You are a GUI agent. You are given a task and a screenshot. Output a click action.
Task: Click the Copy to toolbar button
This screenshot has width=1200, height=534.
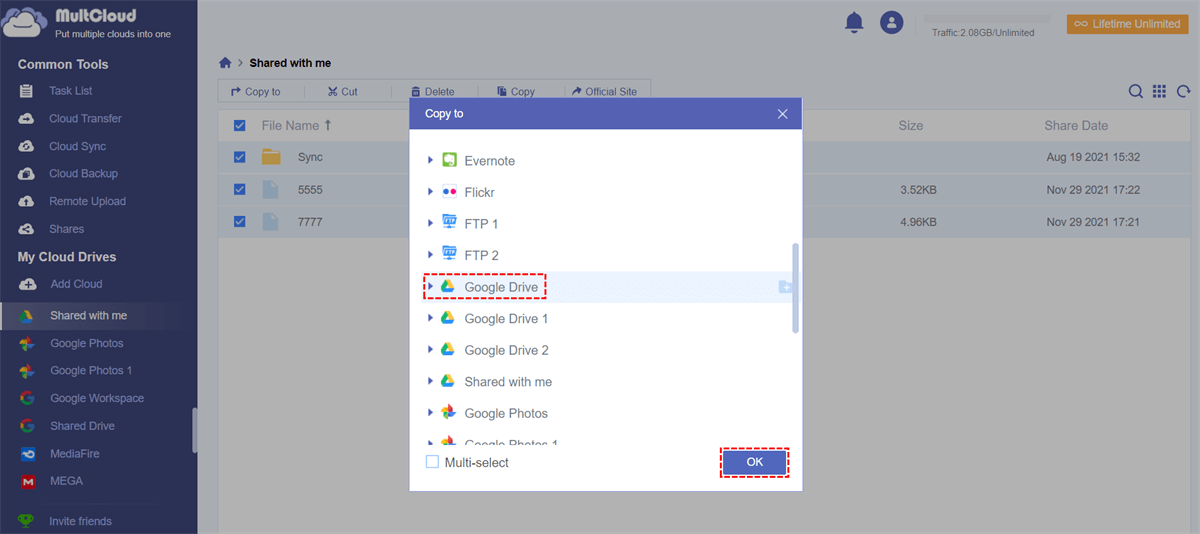coord(255,91)
